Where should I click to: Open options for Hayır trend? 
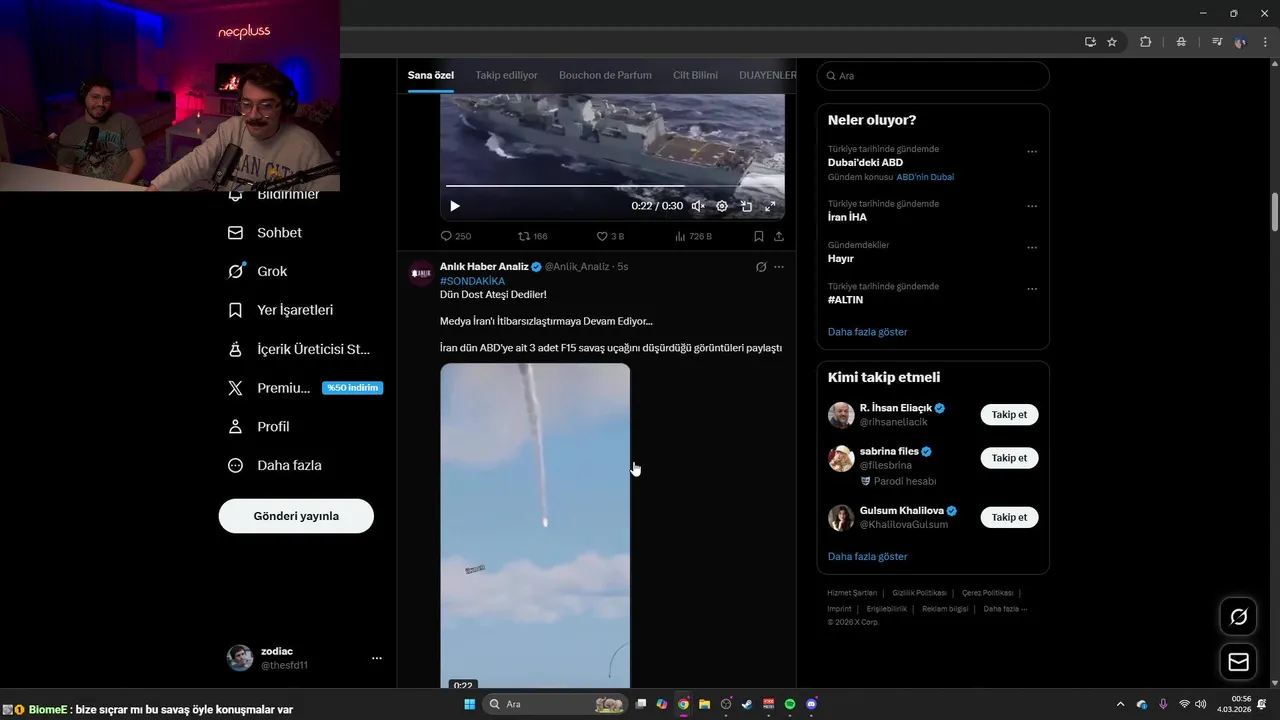click(1032, 248)
